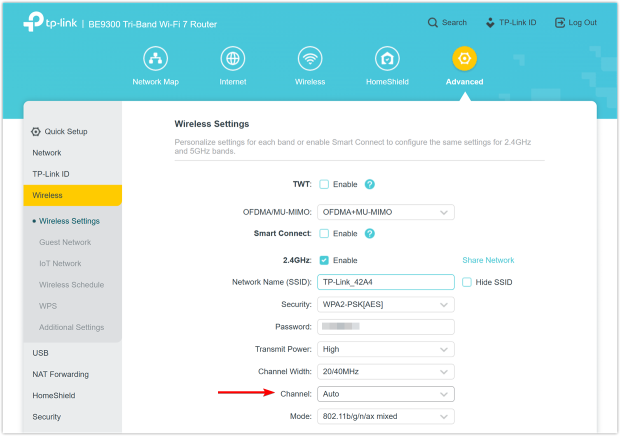Open the Smart Connect help icon

click(x=369, y=234)
